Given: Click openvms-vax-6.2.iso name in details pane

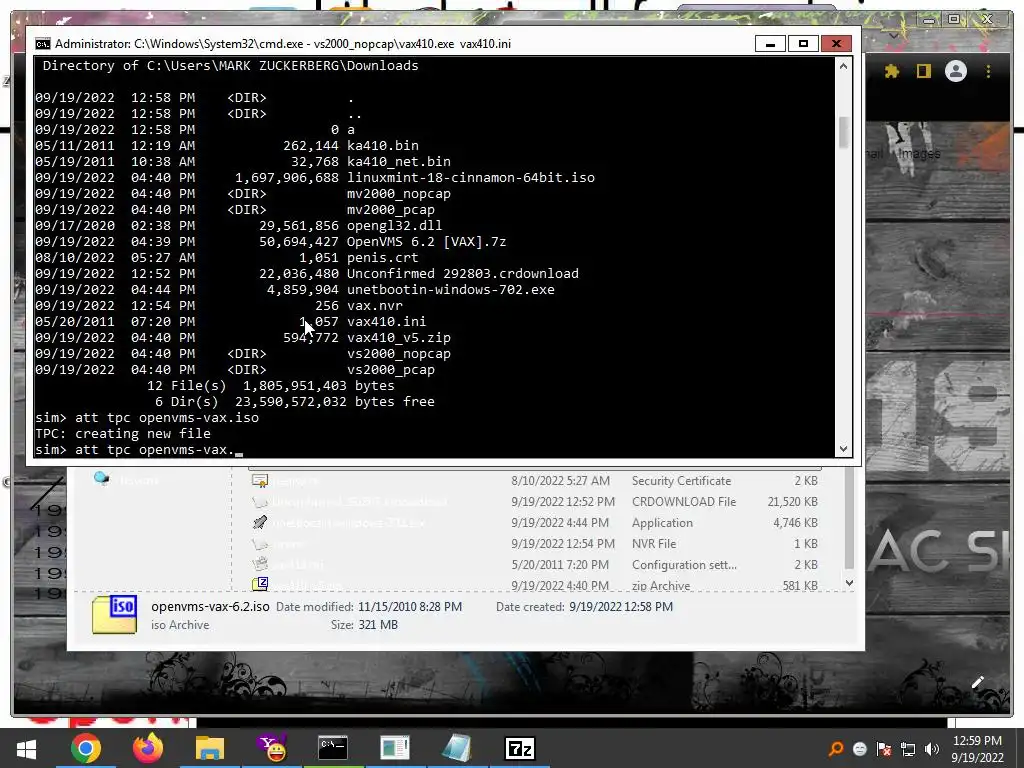Looking at the screenshot, I should (x=210, y=606).
